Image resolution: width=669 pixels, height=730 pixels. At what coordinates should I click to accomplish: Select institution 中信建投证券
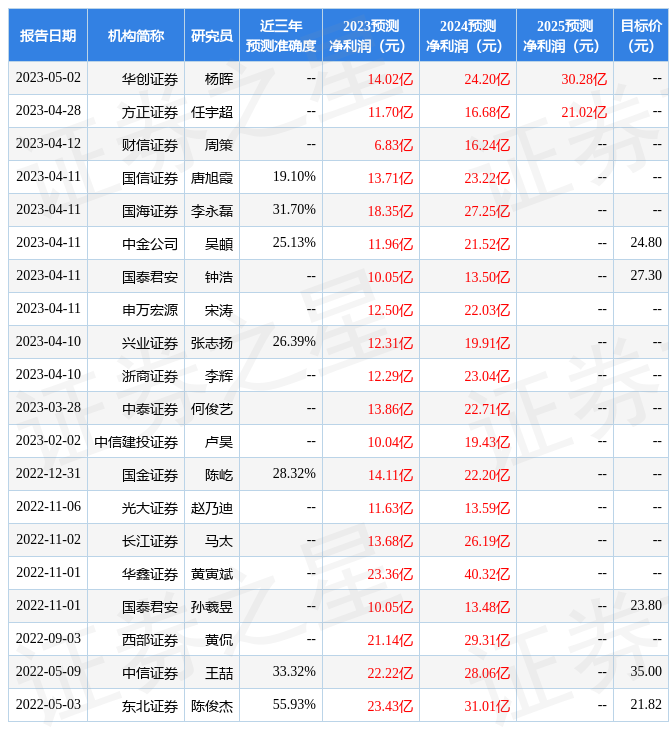click(x=136, y=443)
